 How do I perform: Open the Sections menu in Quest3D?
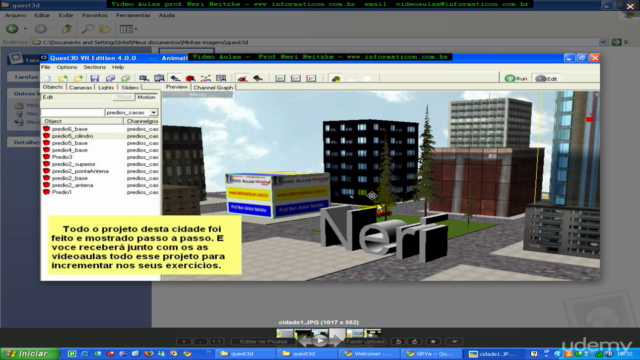[94, 67]
